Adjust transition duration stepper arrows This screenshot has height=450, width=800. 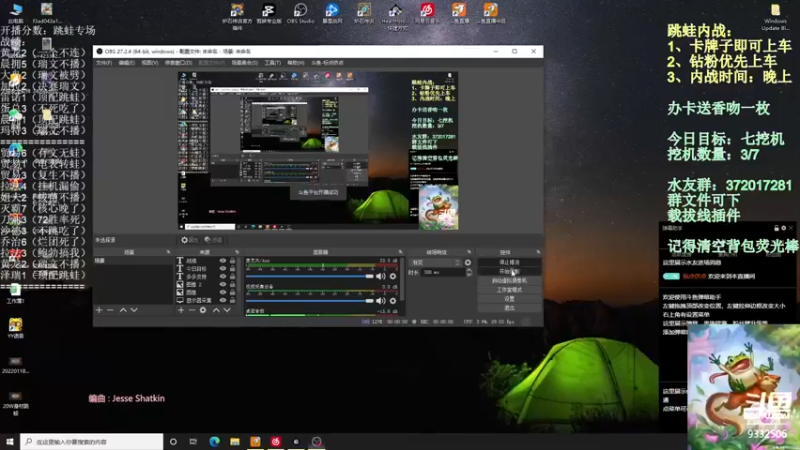[x=469, y=272]
